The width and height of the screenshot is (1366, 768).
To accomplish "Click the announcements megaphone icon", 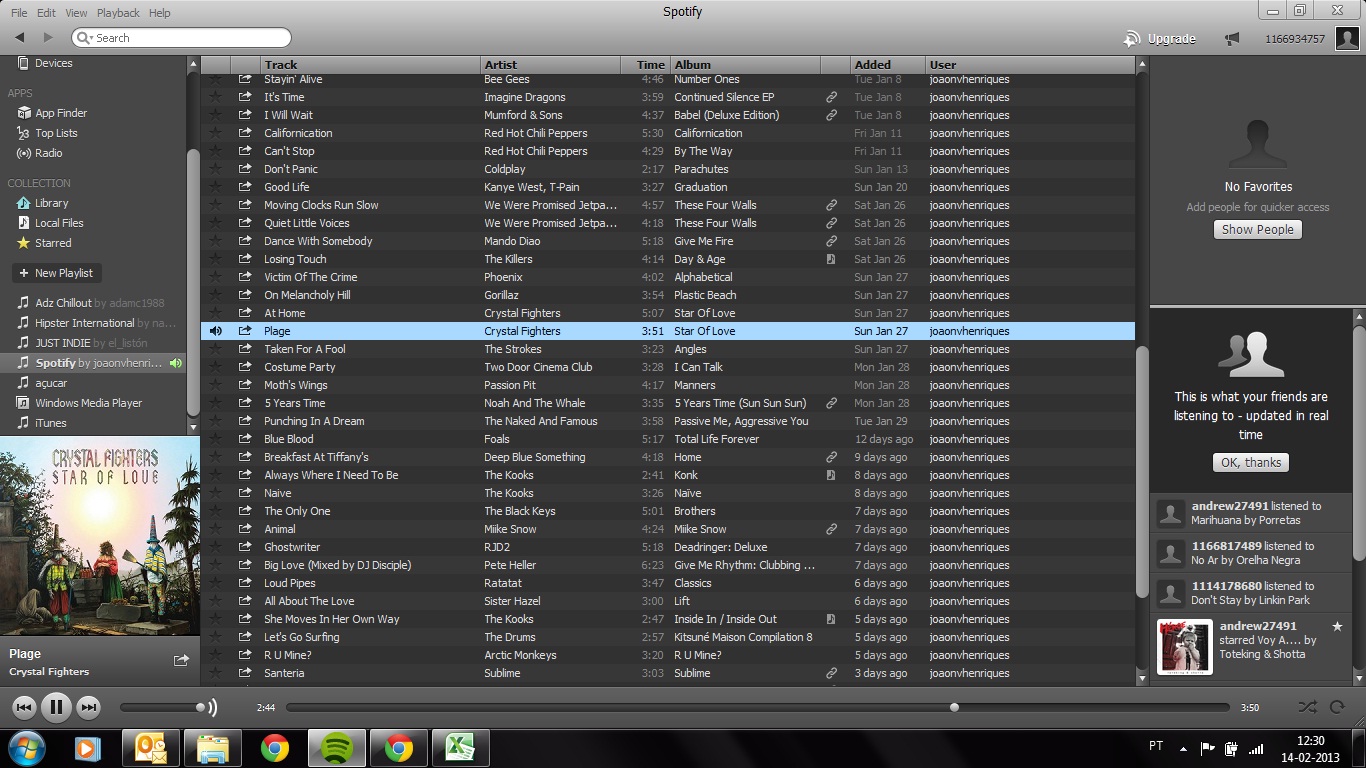I will click(x=1232, y=39).
